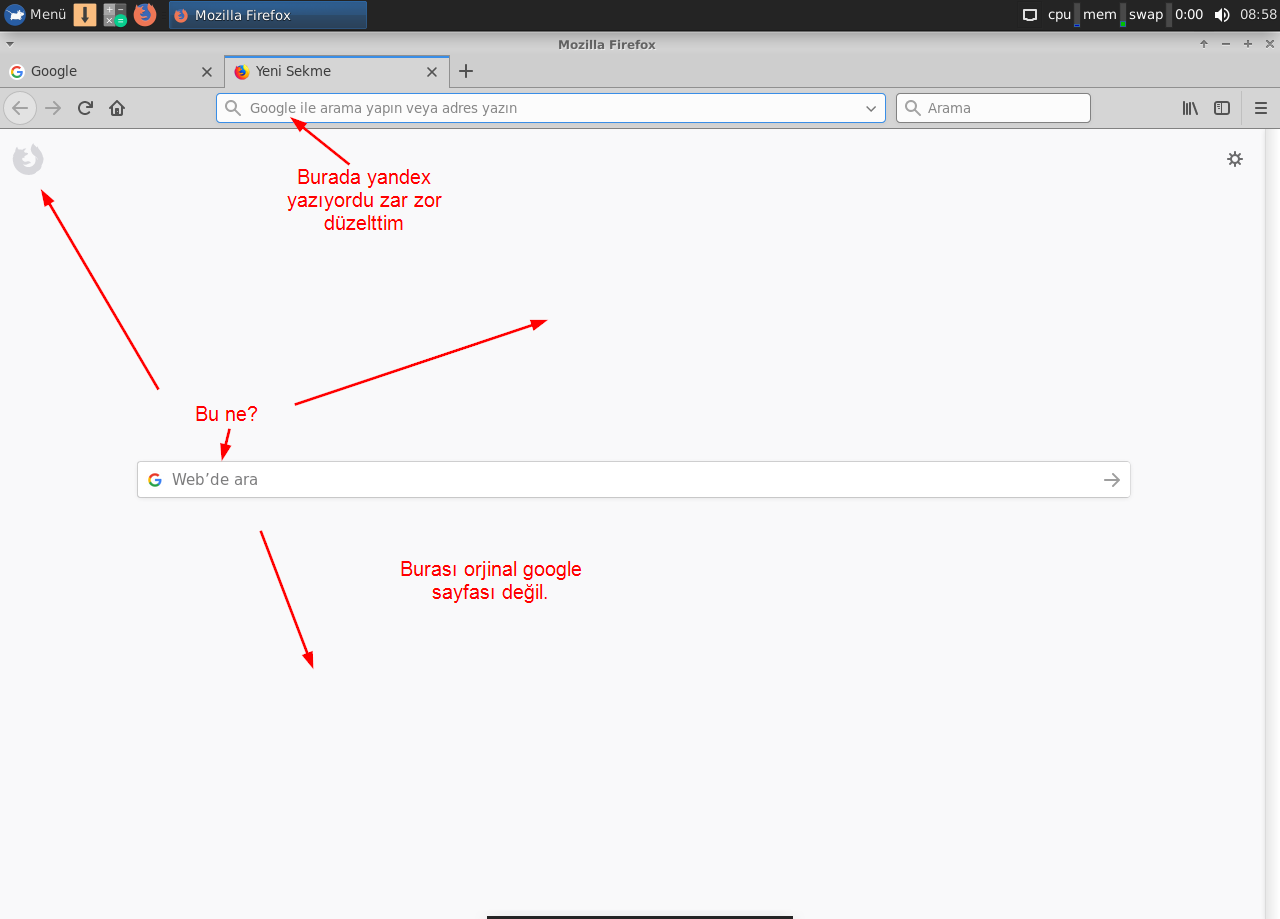
Task: Select the Mozilla Firefox taskbar window button
Action: point(267,15)
